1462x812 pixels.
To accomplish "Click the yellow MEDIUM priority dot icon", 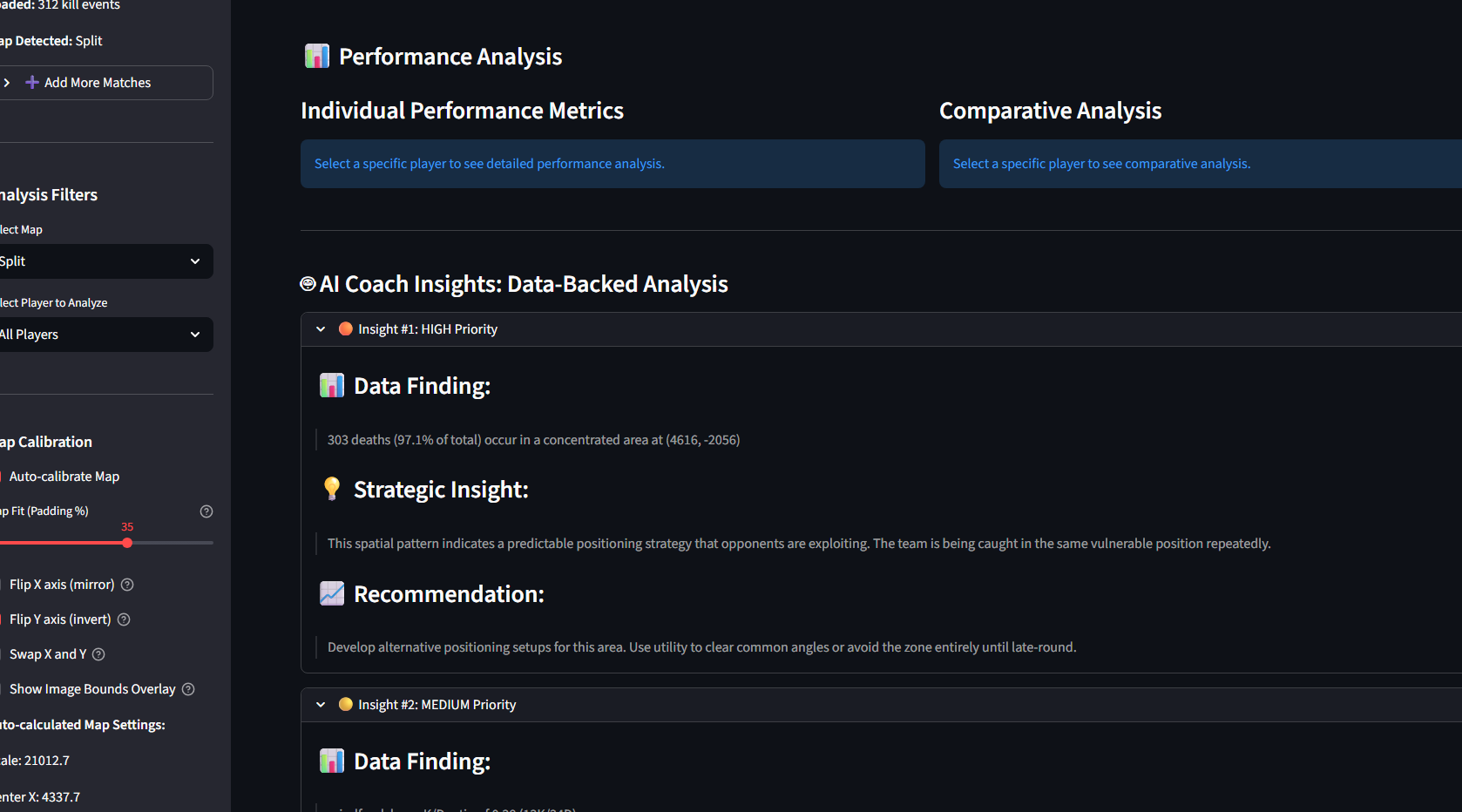I will 346,705.
